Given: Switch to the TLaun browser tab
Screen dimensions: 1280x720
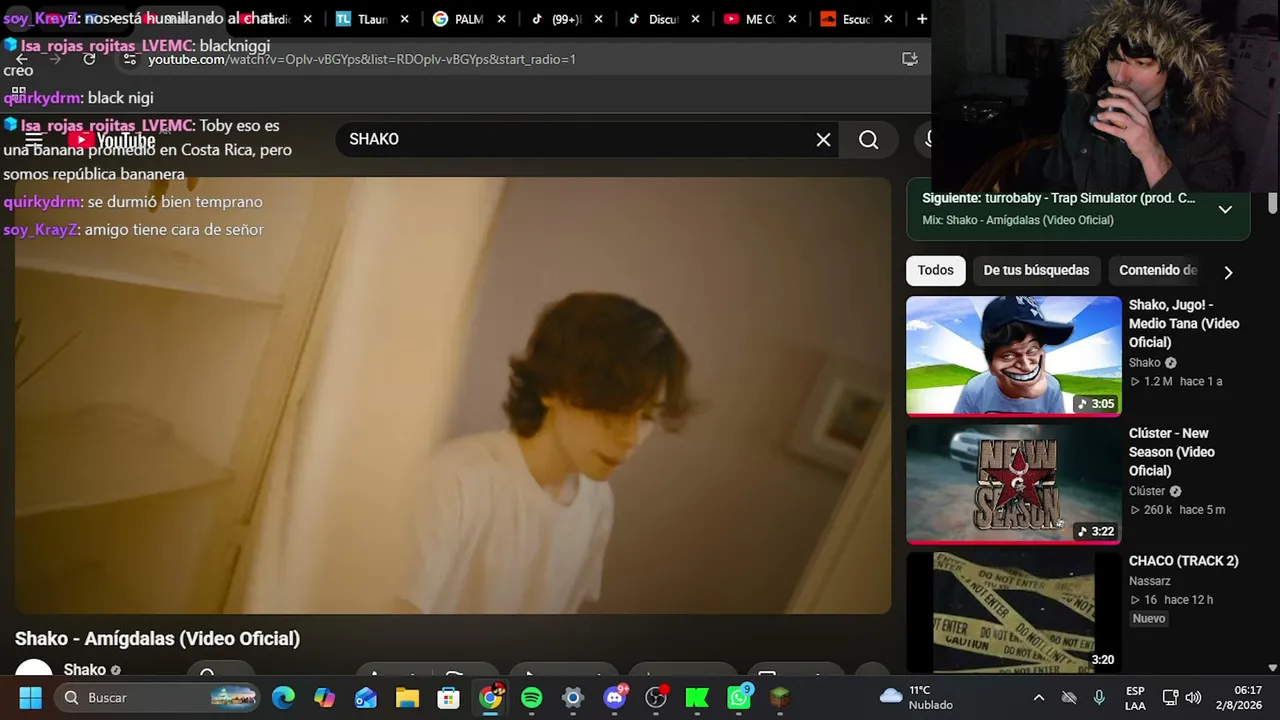Looking at the screenshot, I should tap(362, 19).
